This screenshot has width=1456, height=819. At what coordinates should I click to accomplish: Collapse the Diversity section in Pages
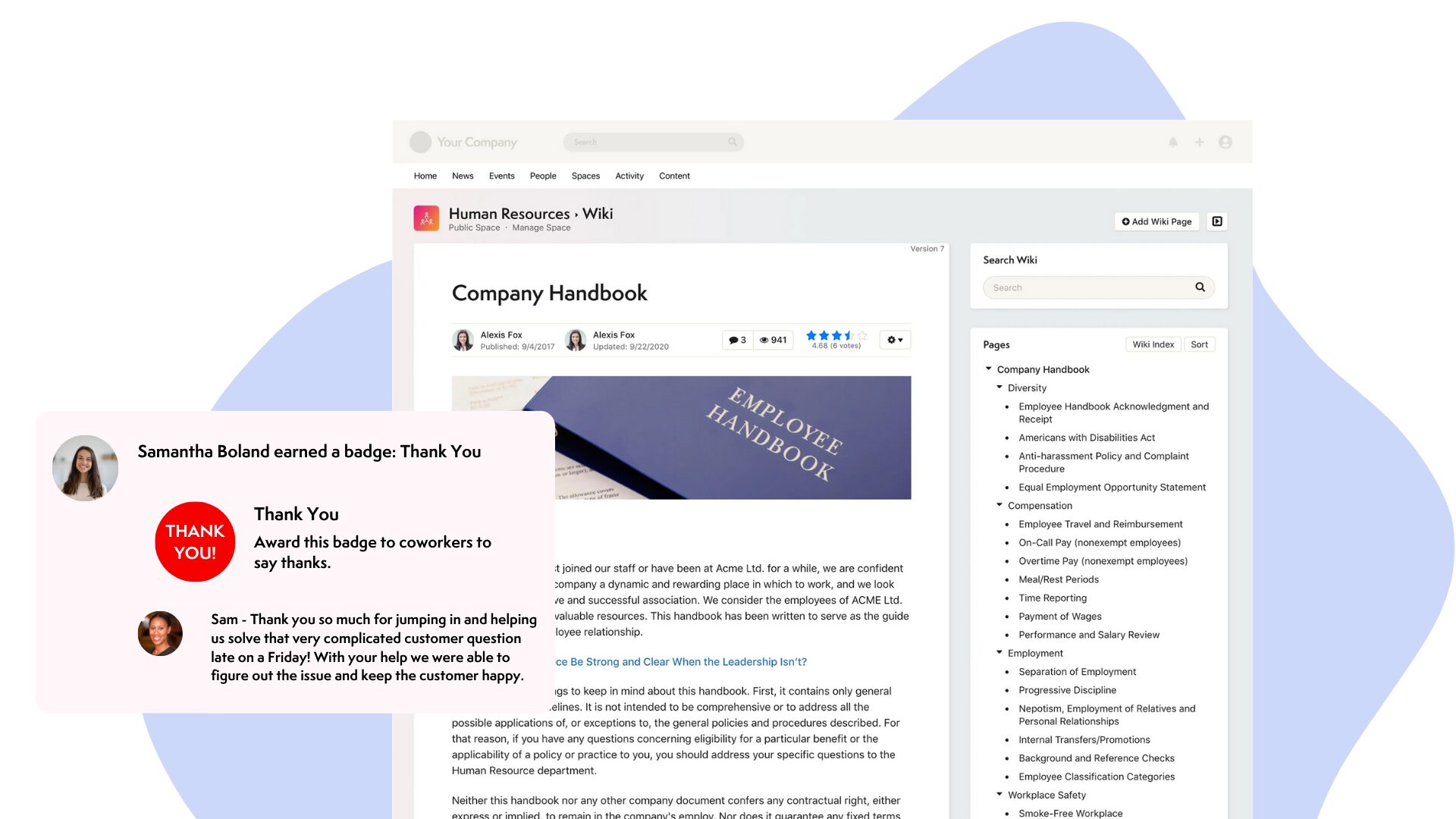[x=1001, y=387]
